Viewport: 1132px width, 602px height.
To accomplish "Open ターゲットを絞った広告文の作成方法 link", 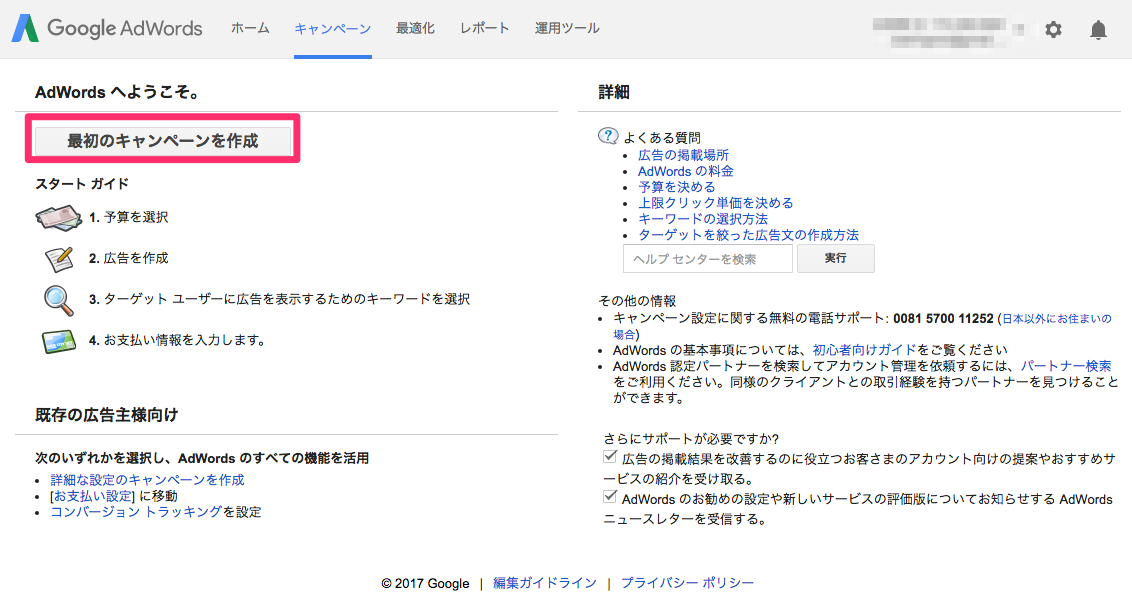I will [x=748, y=235].
